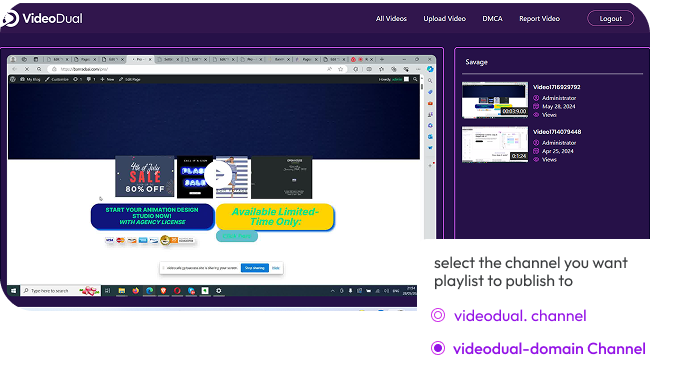The width and height of the screenshot is (673, 386).
Task: Open Microsoft Edge from the taskbar
Action: pos(149,291)
